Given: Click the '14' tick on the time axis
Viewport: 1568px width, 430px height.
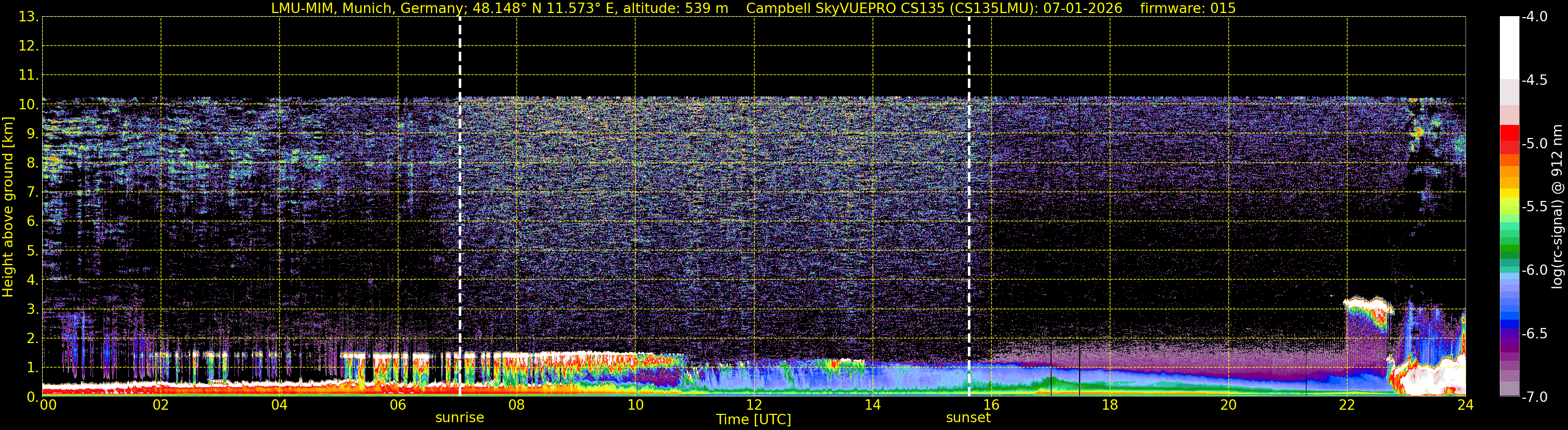Looking at the screenshot, I should [x=872, y=405].
